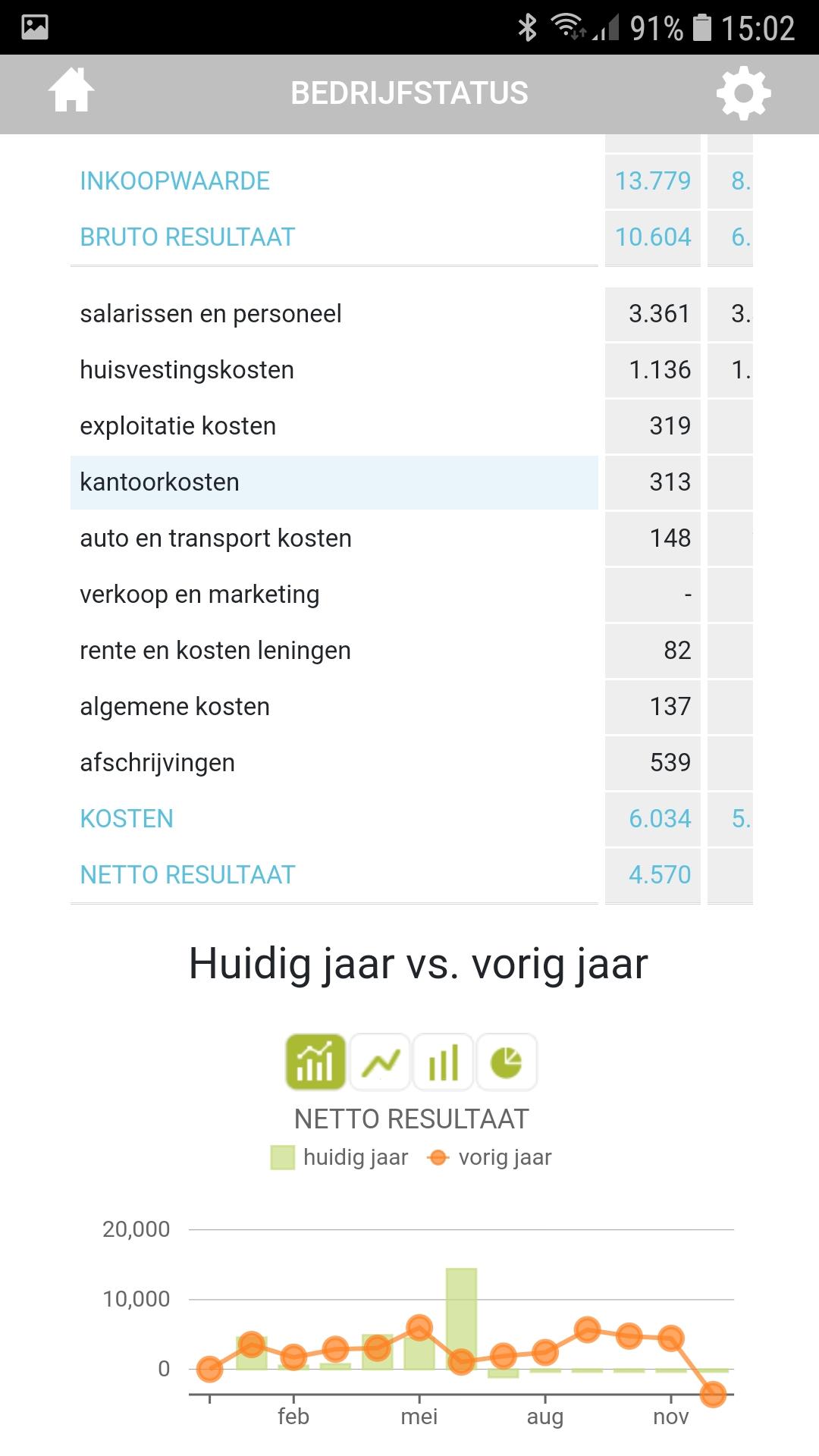This screenshot has height=1456, width=819.
Task: Switch to line chart icon
Action: (x=380, y=1062)
